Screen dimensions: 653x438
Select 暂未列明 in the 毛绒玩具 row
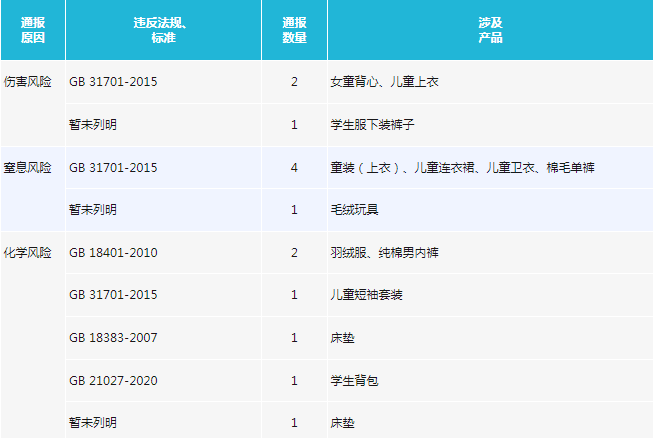click(92, 210)
